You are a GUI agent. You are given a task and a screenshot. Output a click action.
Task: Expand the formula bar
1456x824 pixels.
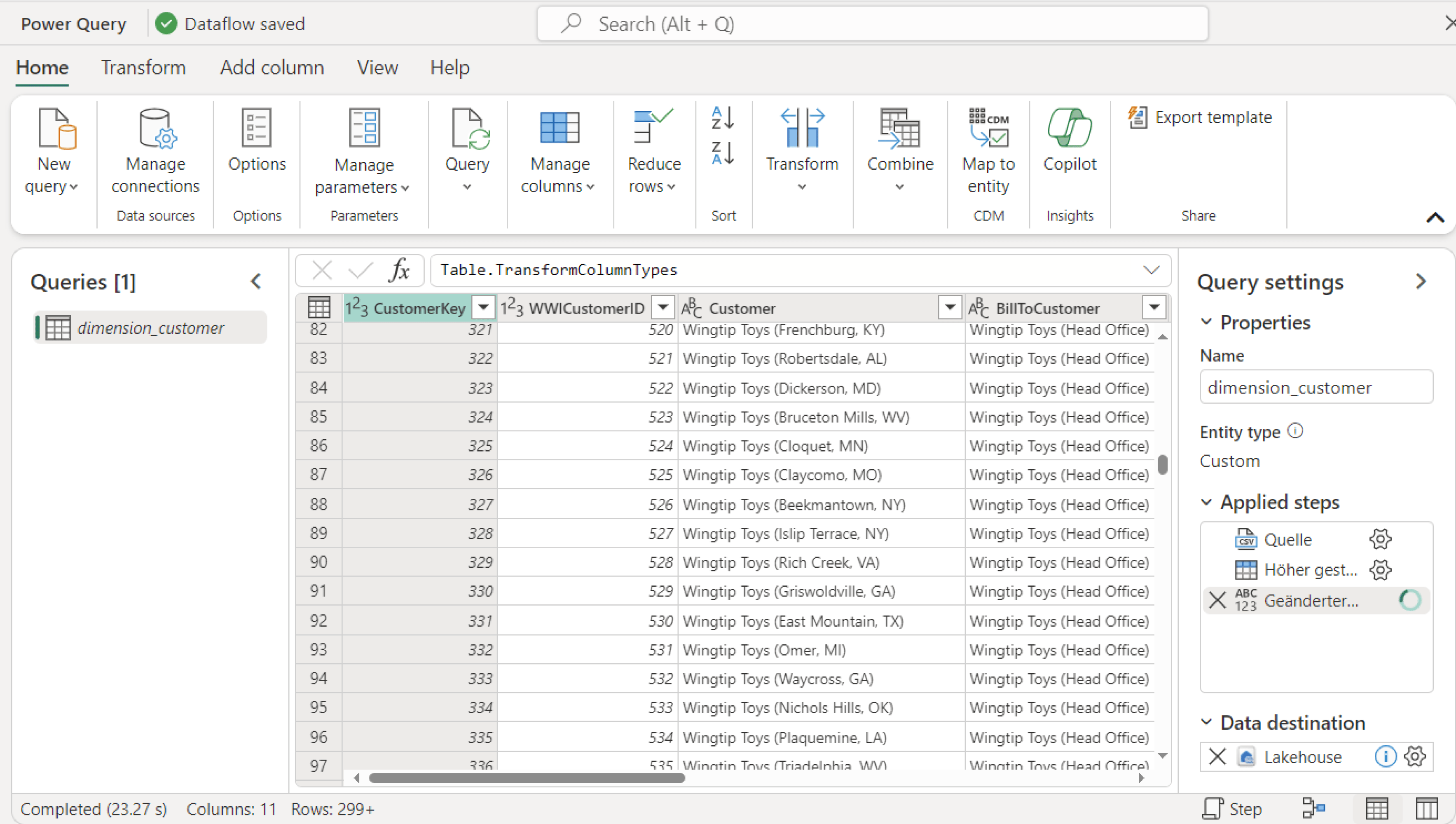(1151, 270)
